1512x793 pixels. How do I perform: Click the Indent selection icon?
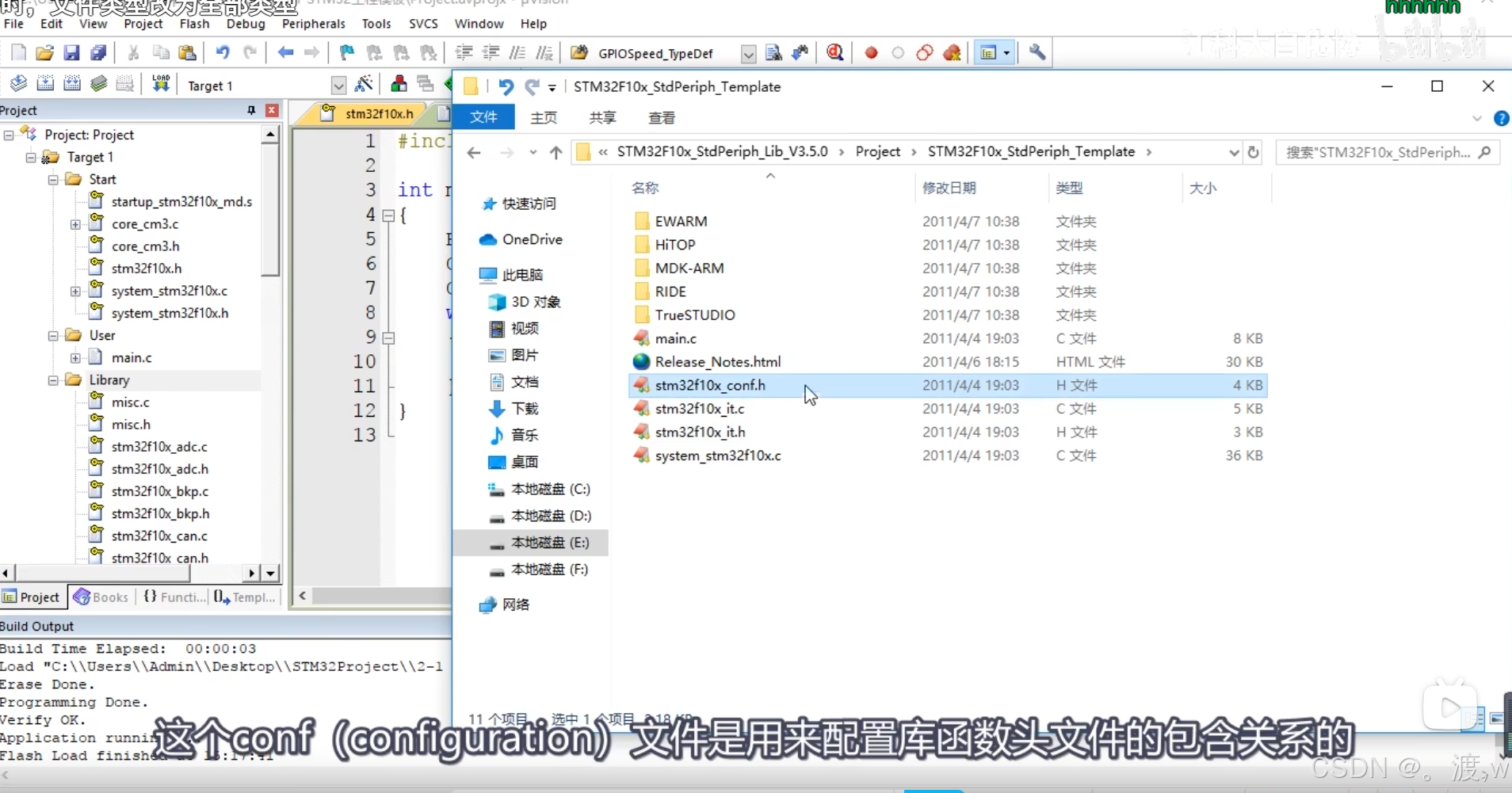pos(464,53)
